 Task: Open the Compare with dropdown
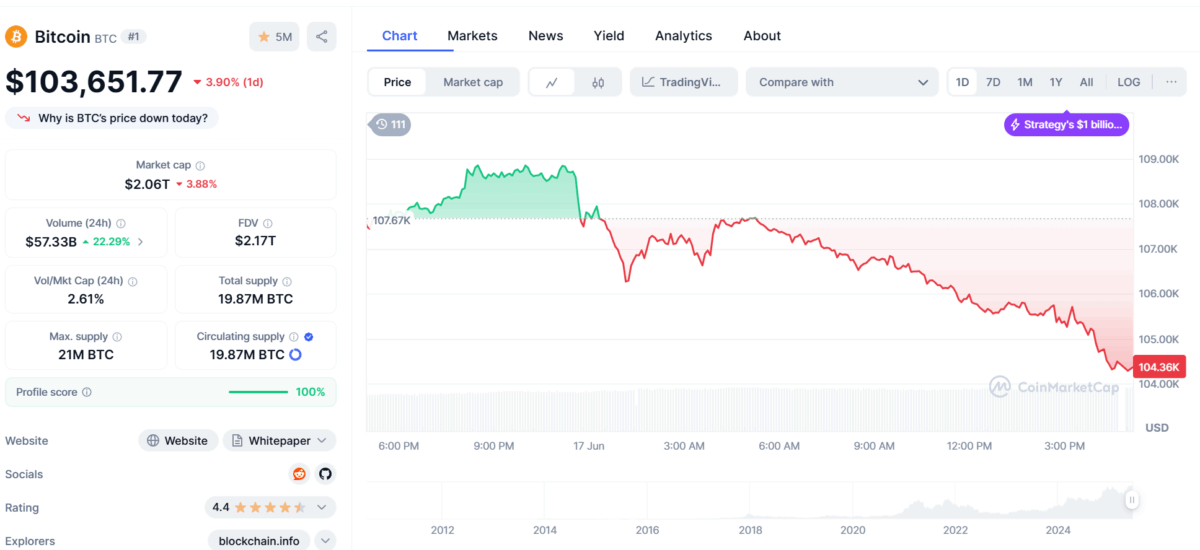tap(842, 82)
